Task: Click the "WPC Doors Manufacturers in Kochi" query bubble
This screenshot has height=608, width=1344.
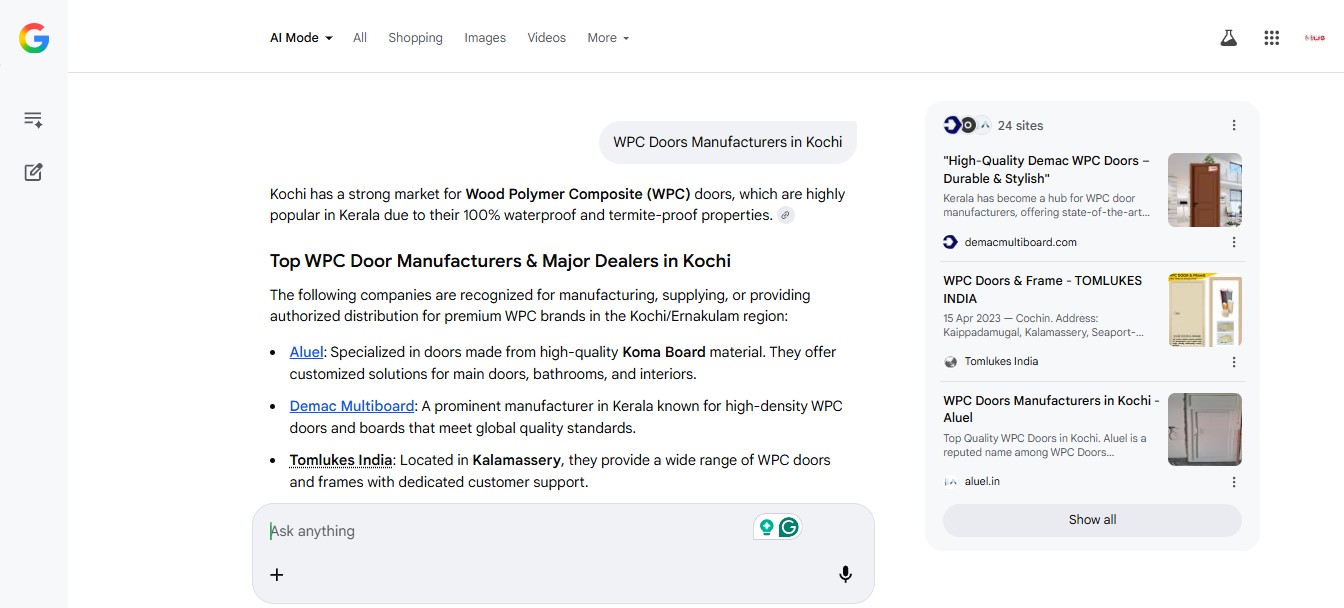Action: [728, 142]
